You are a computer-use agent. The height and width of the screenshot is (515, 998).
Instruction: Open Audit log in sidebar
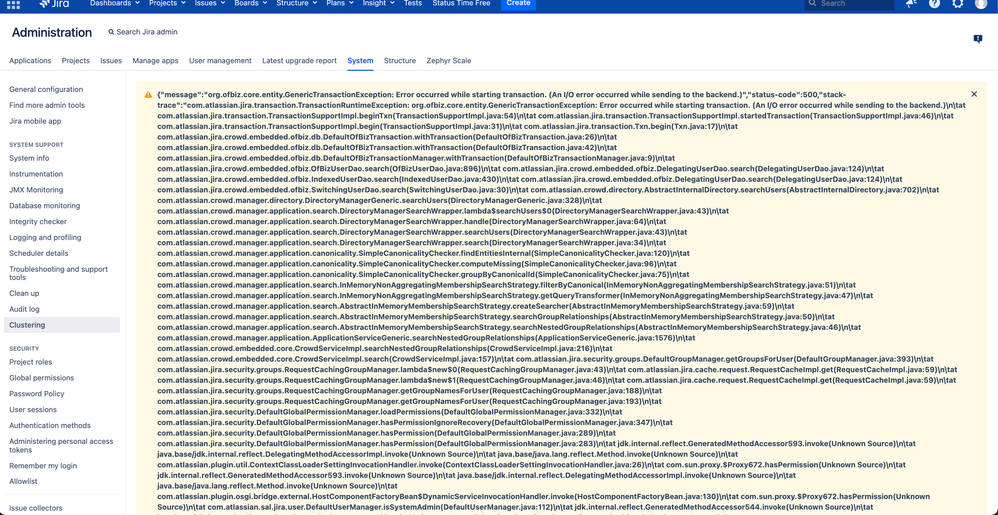(24, 309)
